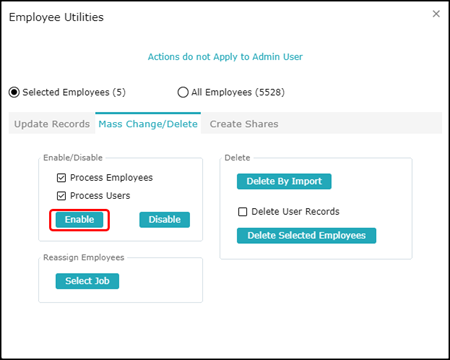Click Delete By Import
The image size is (450, 360).
coord(284,181)
